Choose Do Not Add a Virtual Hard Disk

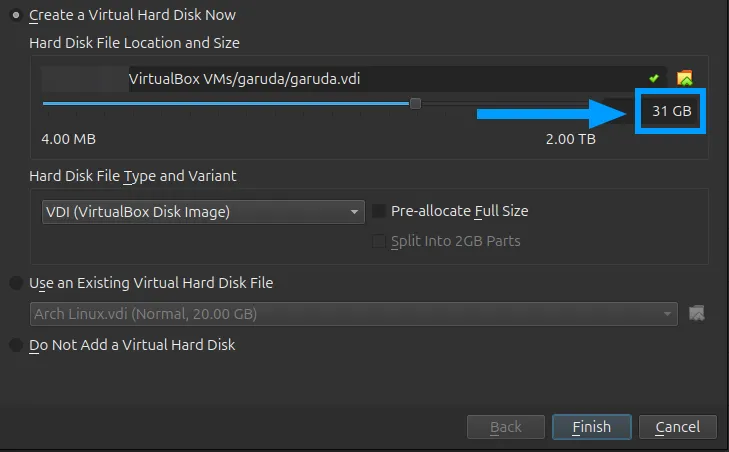click(x=16, y=345)
